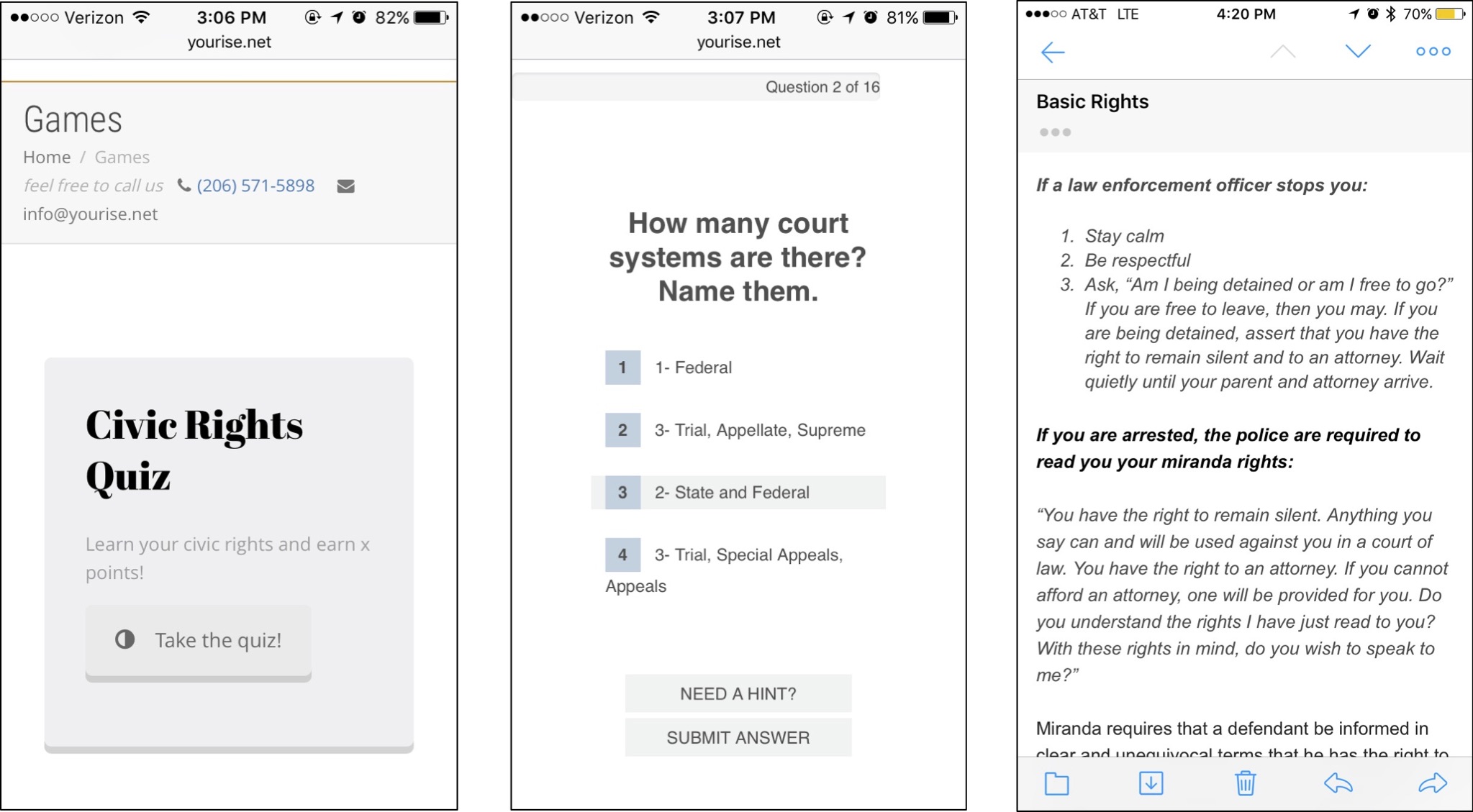Click the archive download icon
This screenshot has height=812, width=1473.
1151,783
